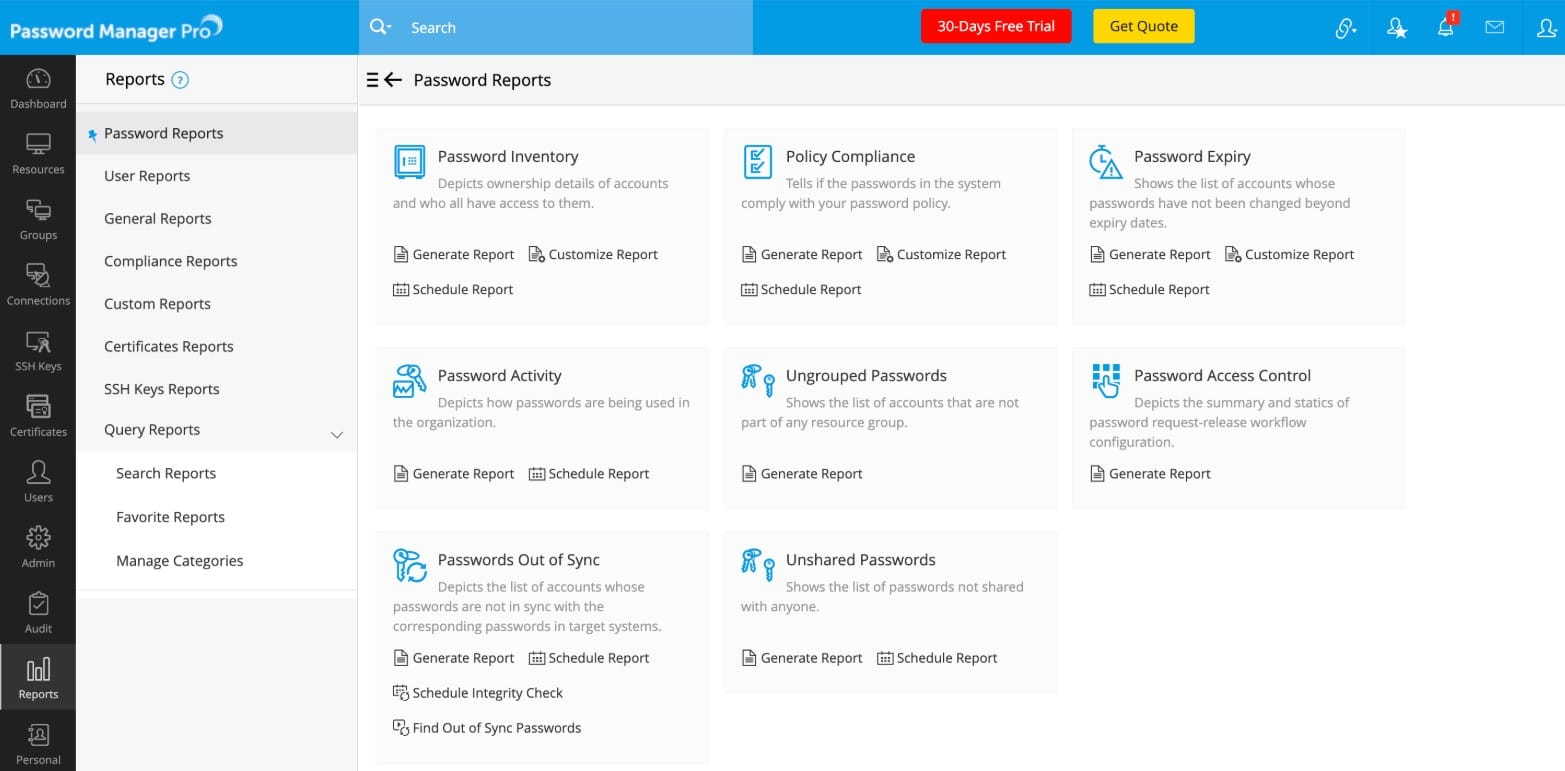Generate Report for Password Inventory

(x=454, y=255)
